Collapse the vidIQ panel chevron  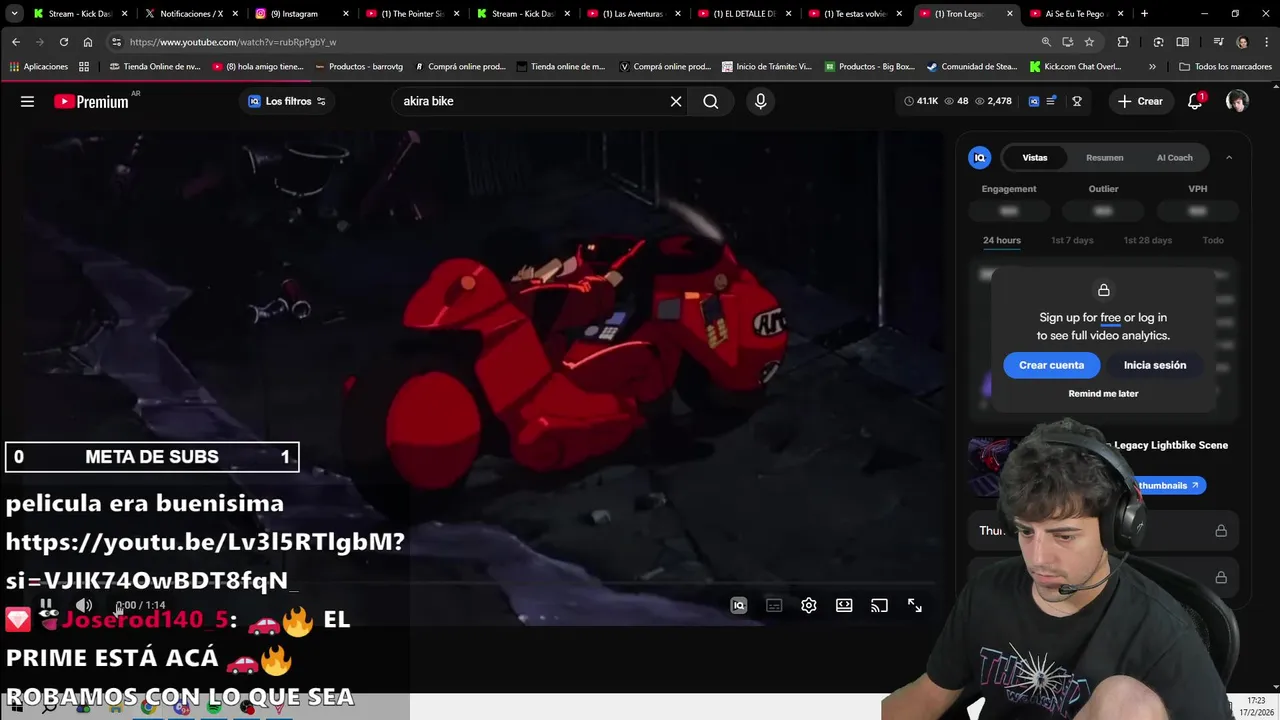click(1229, 157)
